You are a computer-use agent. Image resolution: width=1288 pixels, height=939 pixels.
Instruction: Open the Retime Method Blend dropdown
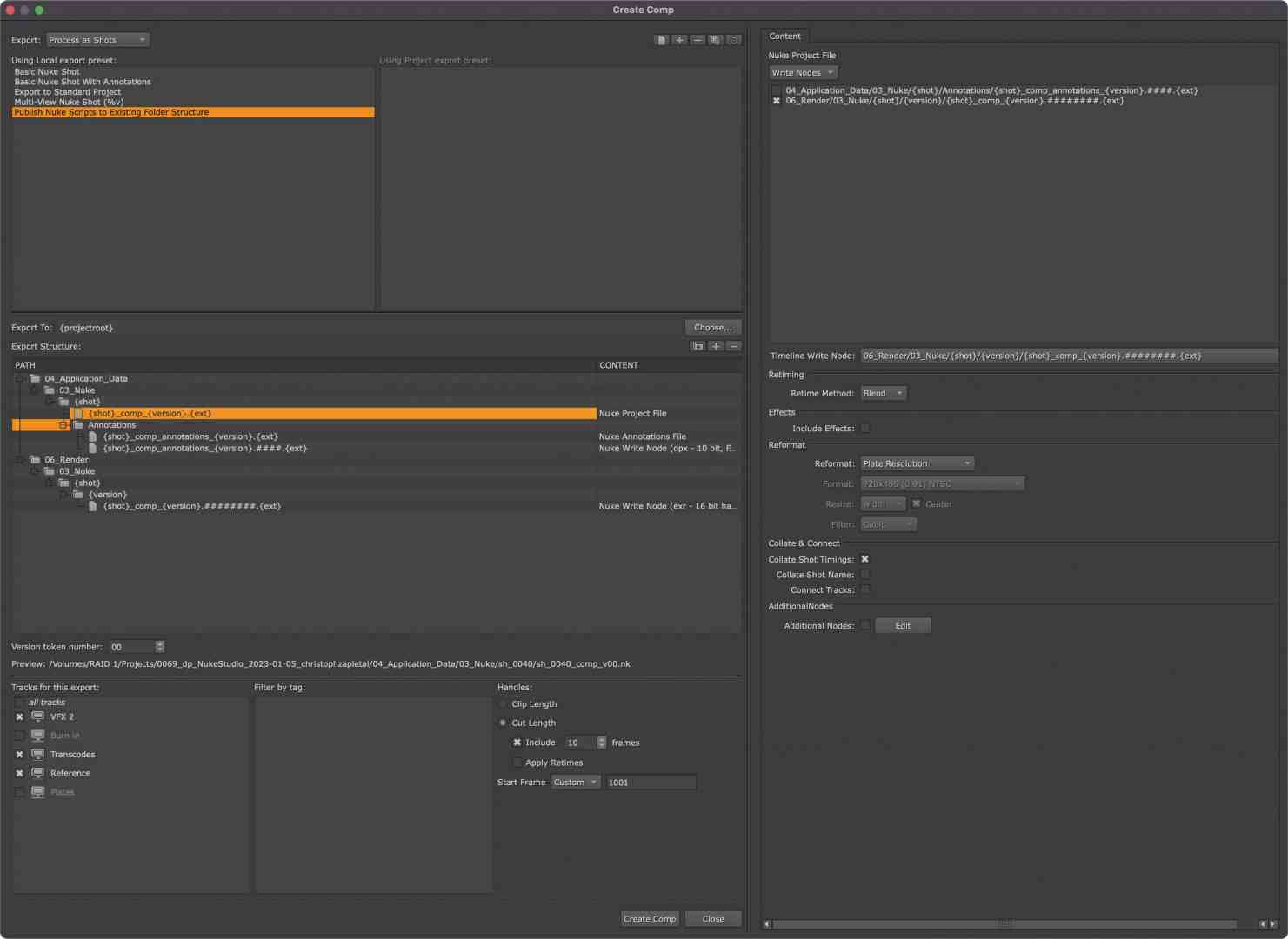(884, 394)
